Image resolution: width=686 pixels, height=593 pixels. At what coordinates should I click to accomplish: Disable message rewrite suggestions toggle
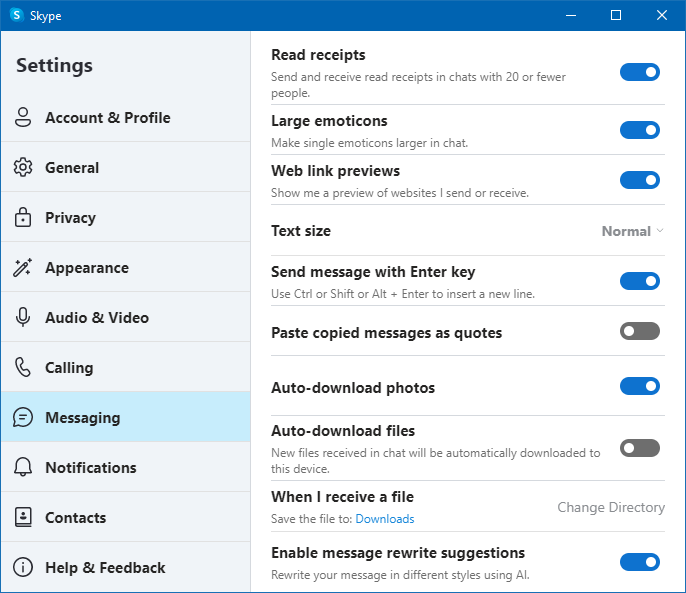pos(640,562)
